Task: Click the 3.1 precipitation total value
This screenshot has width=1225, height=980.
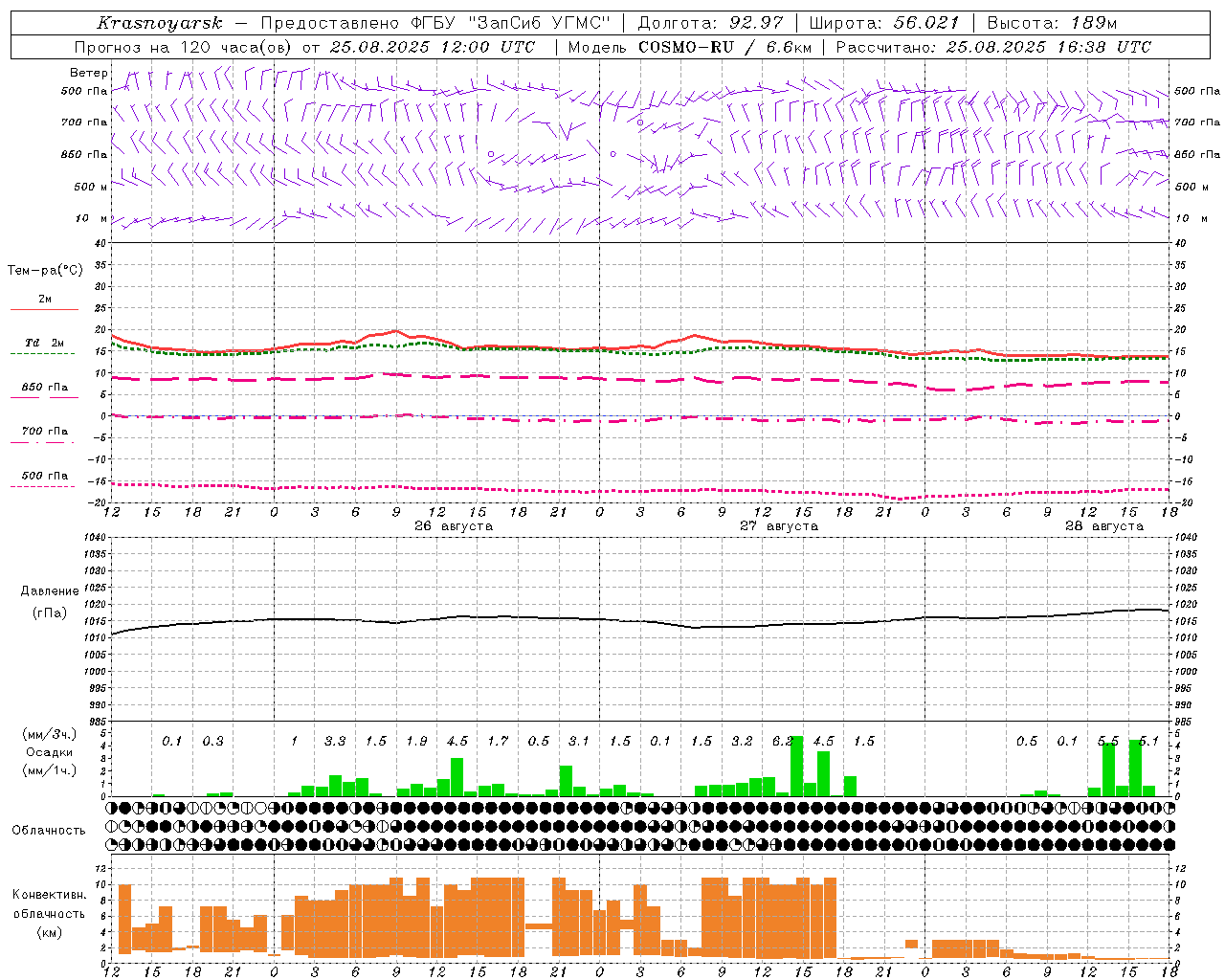Action: pos(579,741)
